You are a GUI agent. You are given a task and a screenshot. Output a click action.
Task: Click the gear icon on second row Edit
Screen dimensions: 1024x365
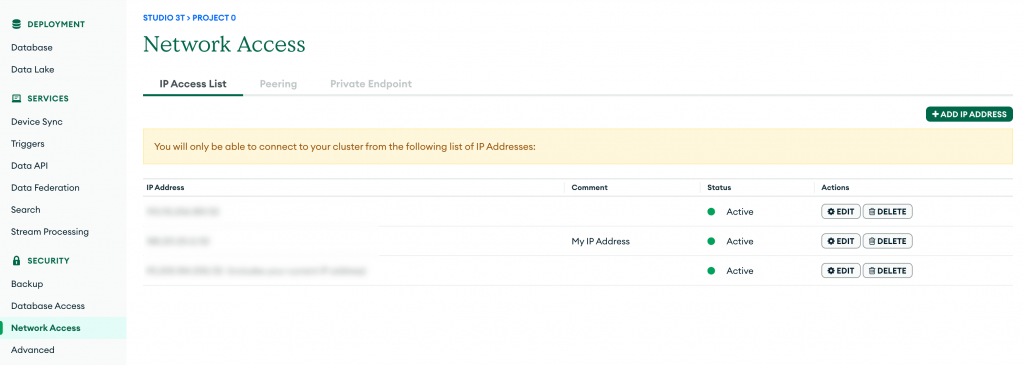tap(831, 241)
